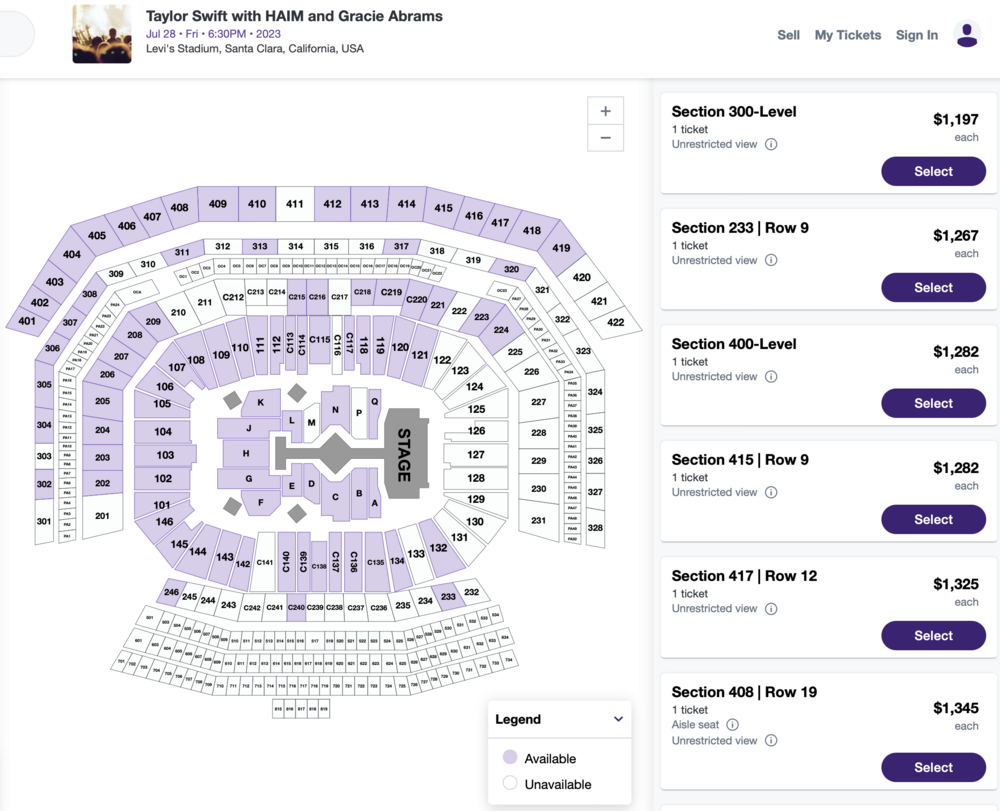Open unrestricted view details for Section 417

click(x=770, y=608)
